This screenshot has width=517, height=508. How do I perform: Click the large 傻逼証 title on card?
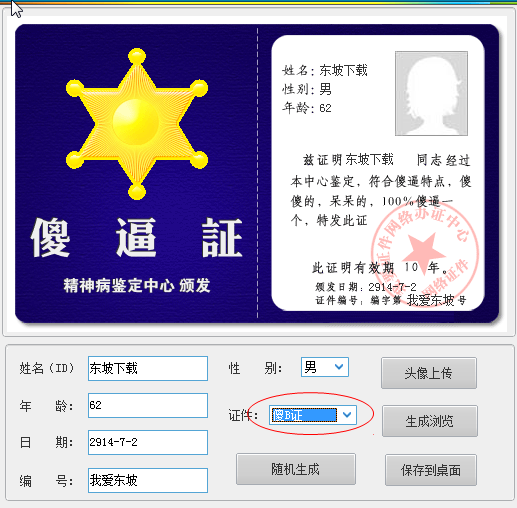(136, 237)
